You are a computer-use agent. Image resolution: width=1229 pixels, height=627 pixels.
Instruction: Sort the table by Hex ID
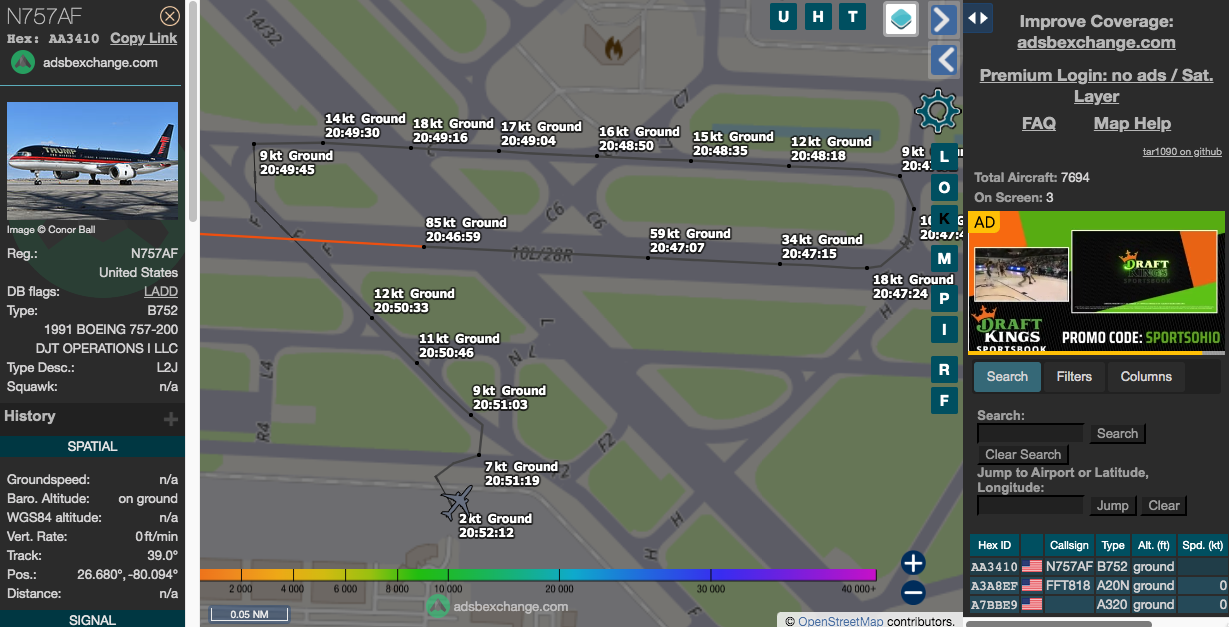[994, 545]
